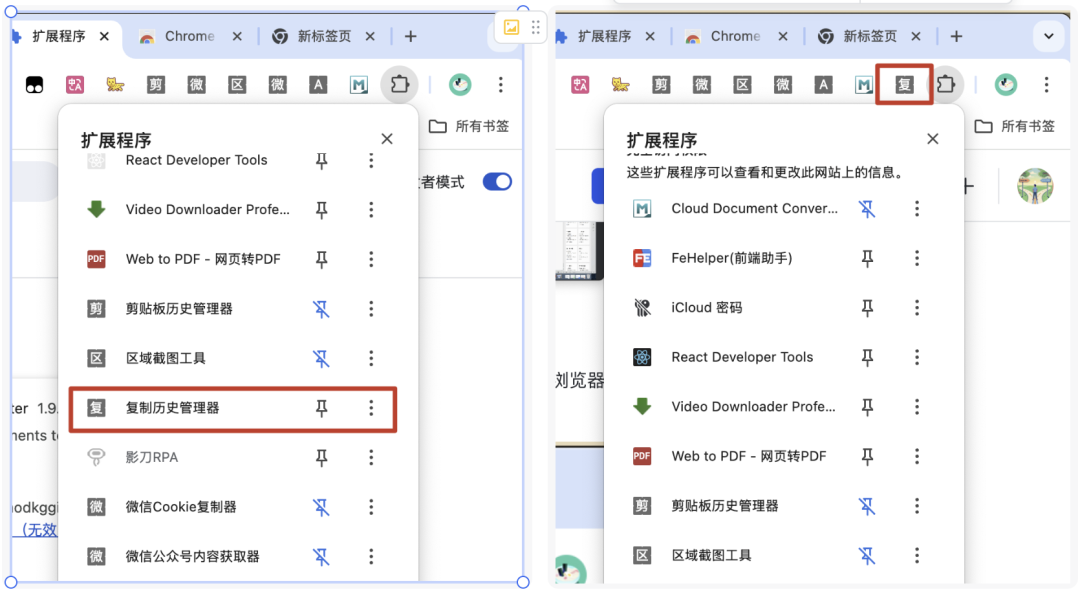This screenshot has height=590, width=1080.
Task: Click the A icon in the right window toolbar
Action: pos(823,85)
